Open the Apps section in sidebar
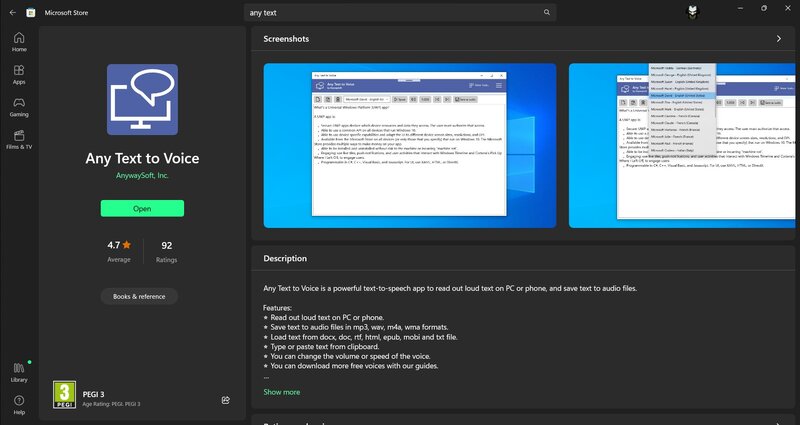This screenshot has width=800, height=425. 19,74
